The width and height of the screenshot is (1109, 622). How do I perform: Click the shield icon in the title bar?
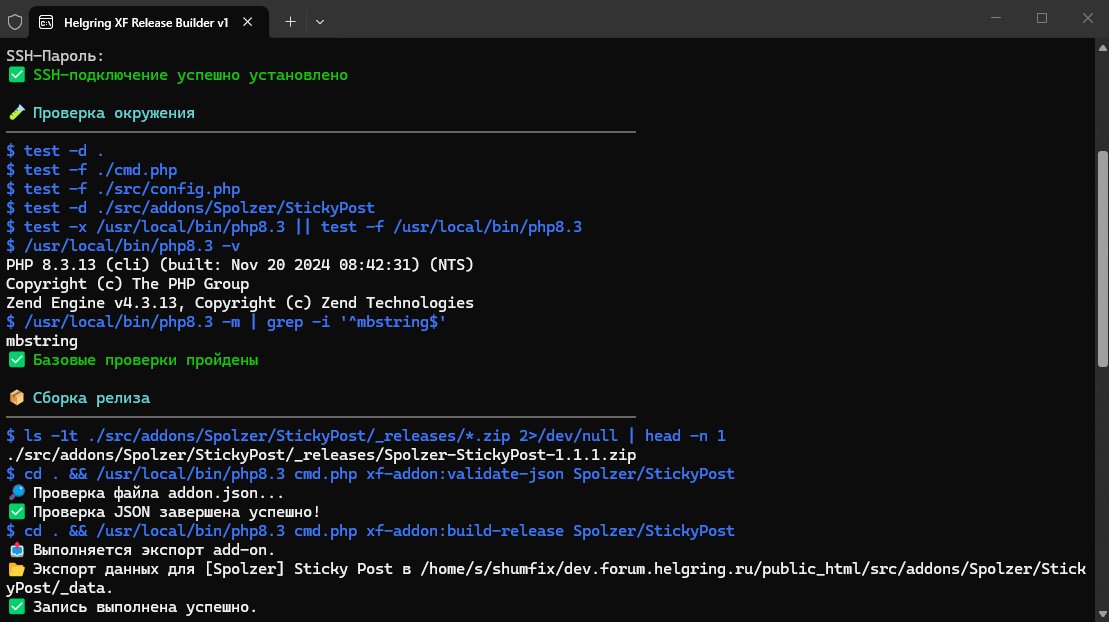point(15,22)
